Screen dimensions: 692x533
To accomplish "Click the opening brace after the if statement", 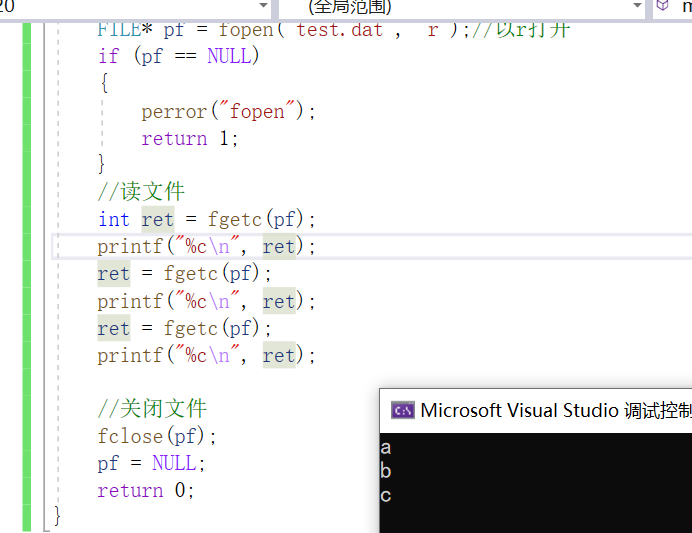I will tap(104, 83).
